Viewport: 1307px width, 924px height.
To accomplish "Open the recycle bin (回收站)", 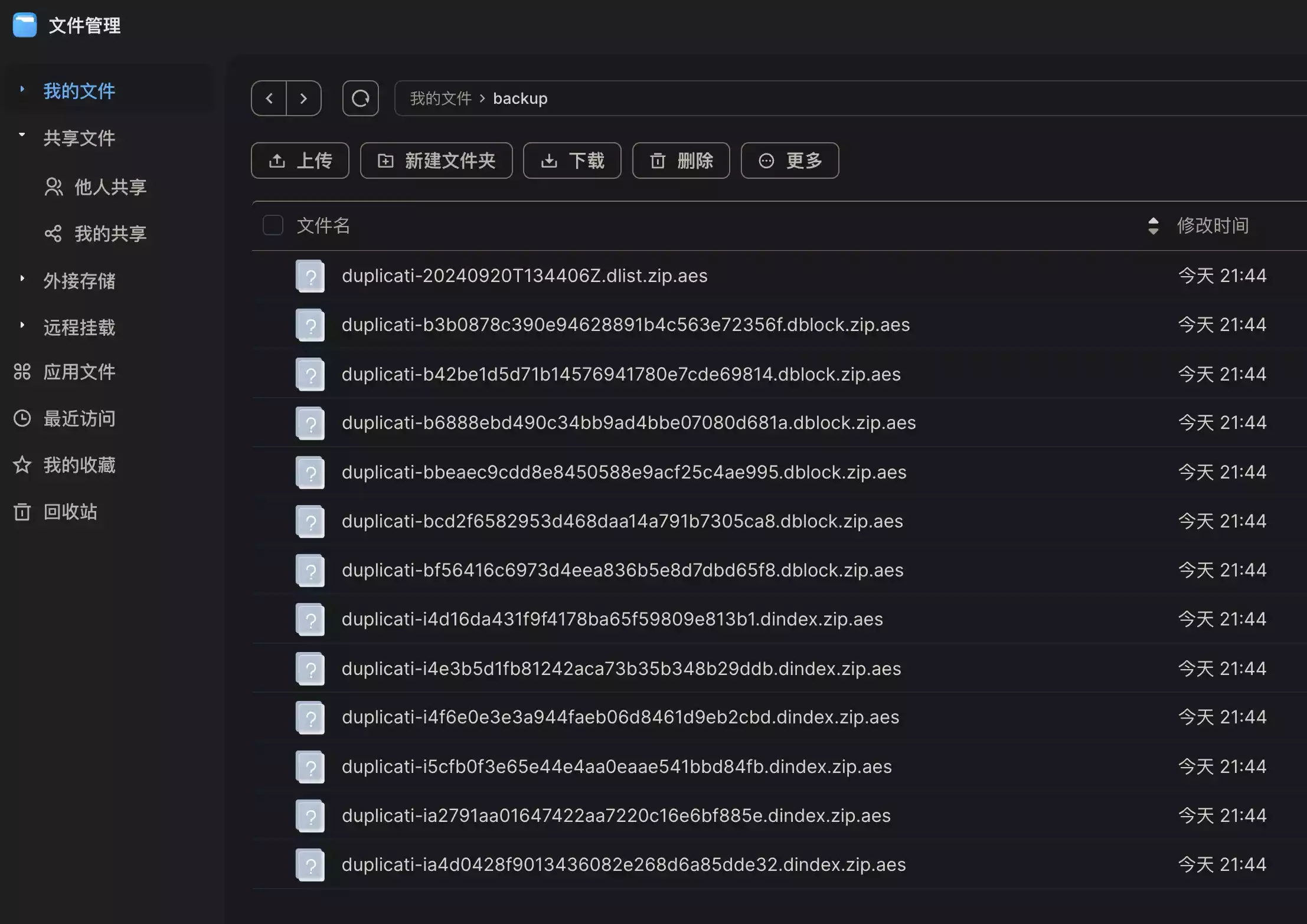I will coord(70,512).
